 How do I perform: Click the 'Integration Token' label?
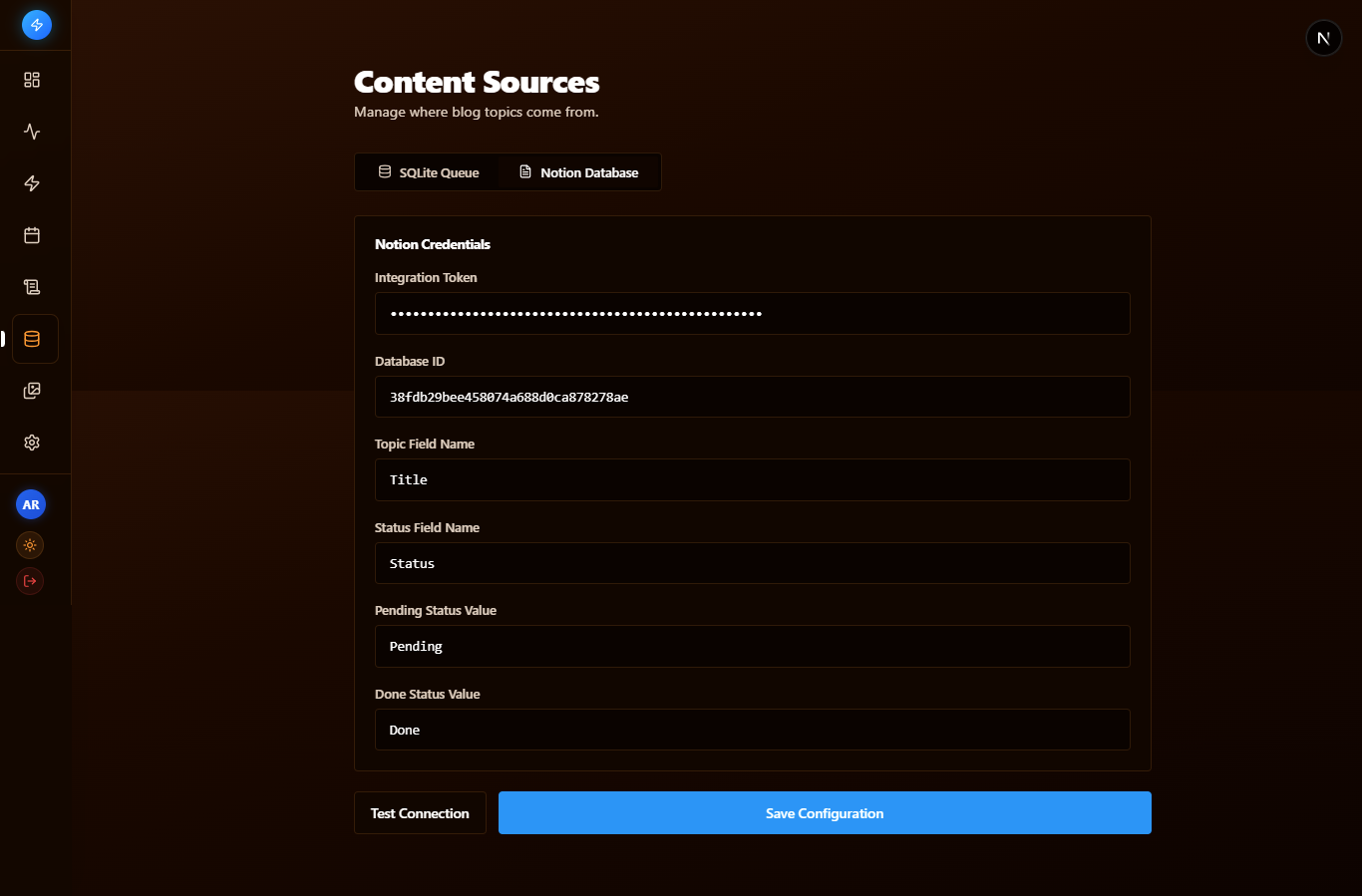point(426,277)
